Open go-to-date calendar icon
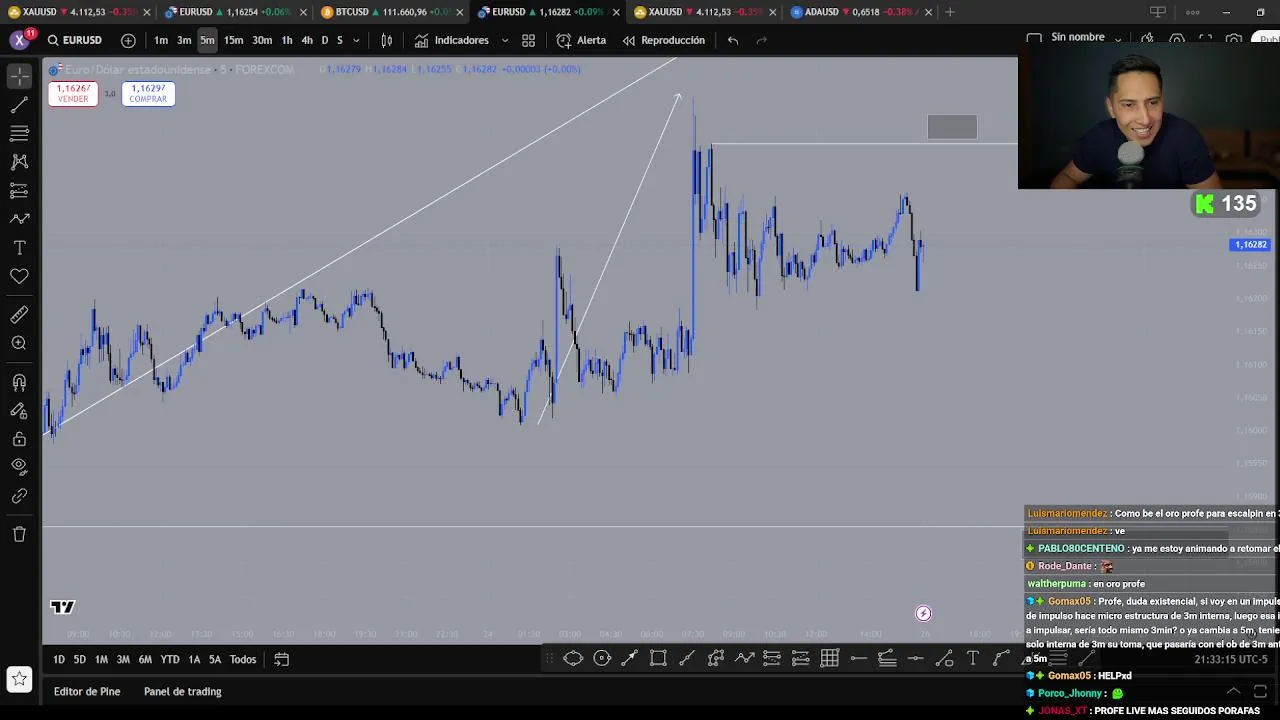The image size is (1280, 720). coord(282,659)
